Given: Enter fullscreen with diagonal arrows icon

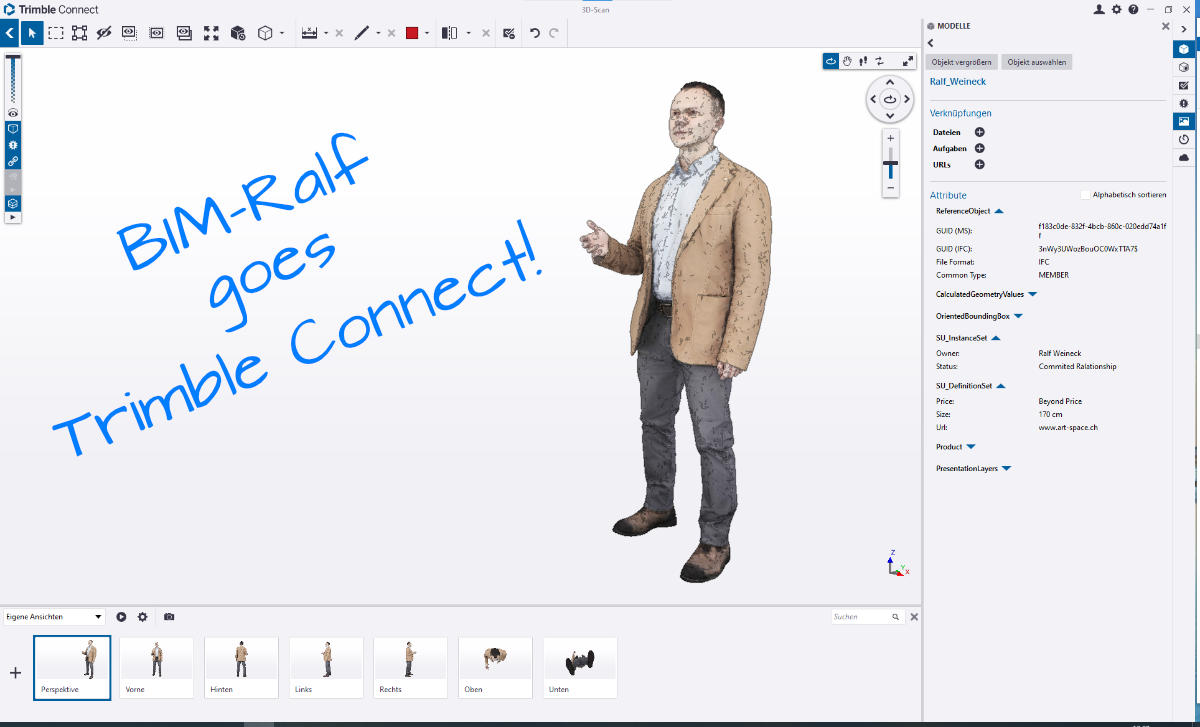Looking at the screenshot, I should point(908,61).
